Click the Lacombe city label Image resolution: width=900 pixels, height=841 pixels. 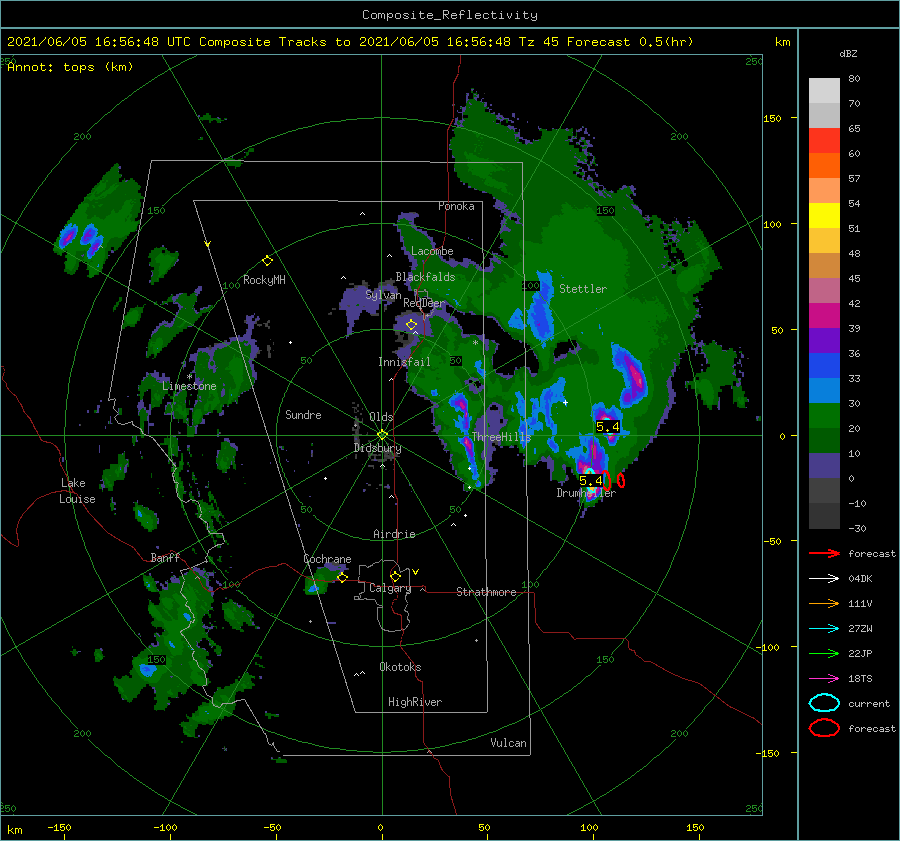[x=432, y=251]
